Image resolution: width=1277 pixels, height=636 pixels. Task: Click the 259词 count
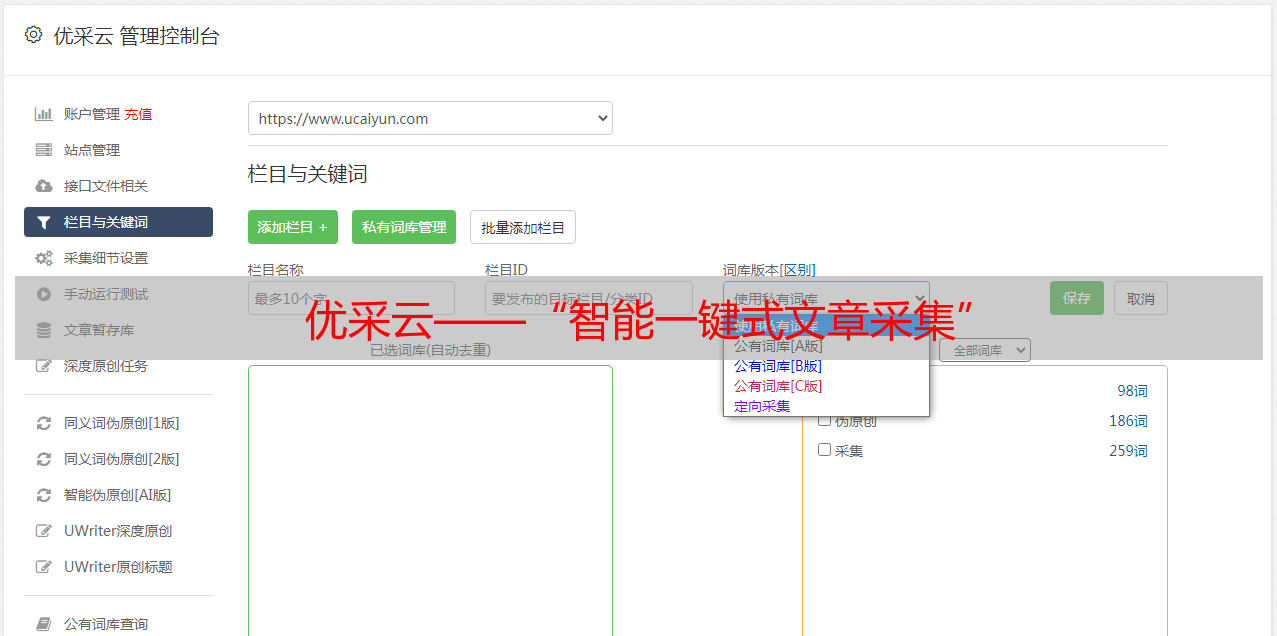coord(1128,451)
